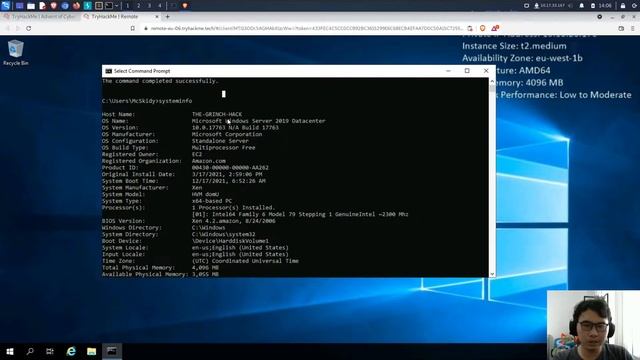
Task: Open Windows taskbar search
Action: pos(30,351)
